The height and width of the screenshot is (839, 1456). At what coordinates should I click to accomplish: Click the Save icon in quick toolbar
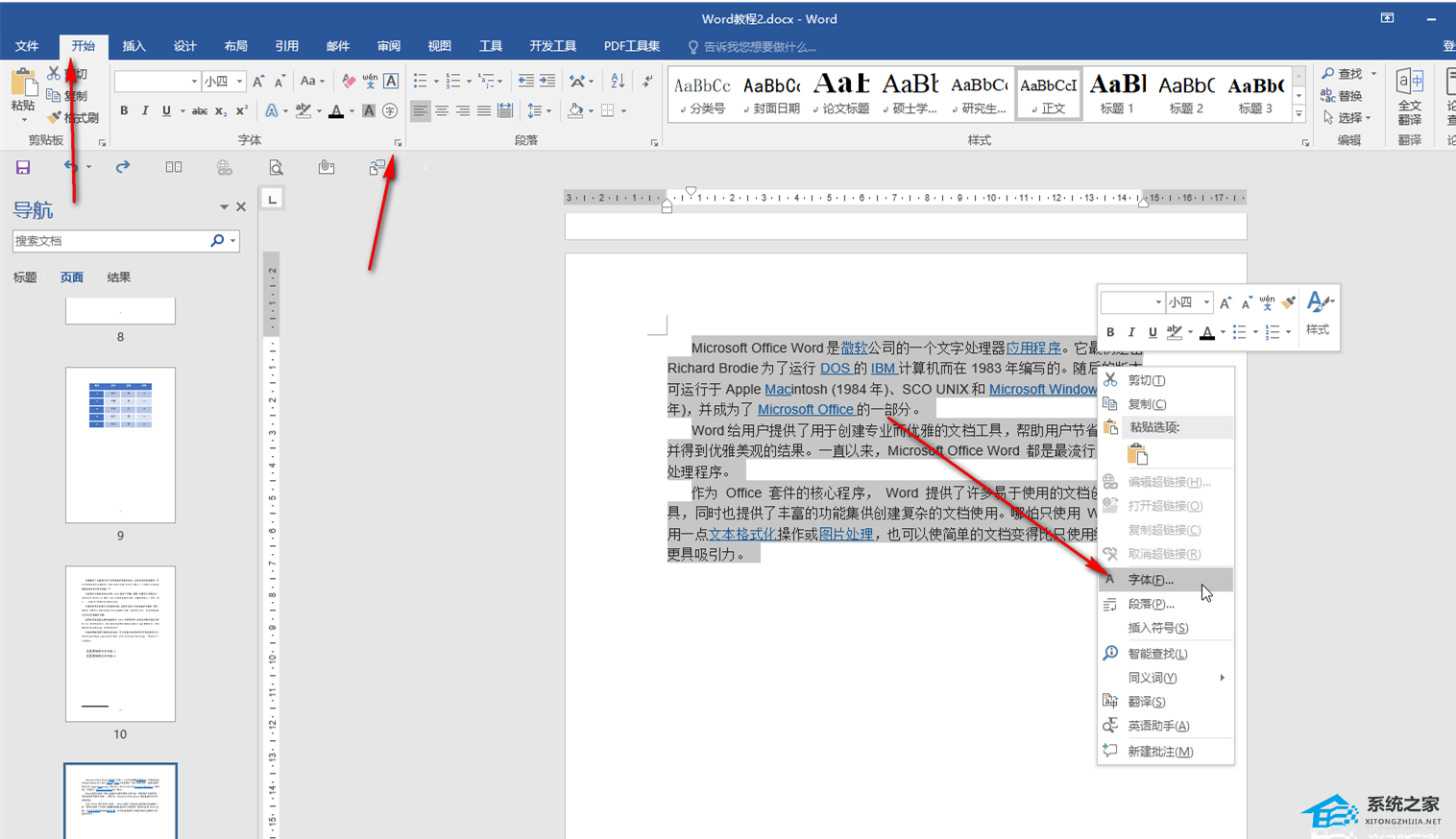coord(23,167)
